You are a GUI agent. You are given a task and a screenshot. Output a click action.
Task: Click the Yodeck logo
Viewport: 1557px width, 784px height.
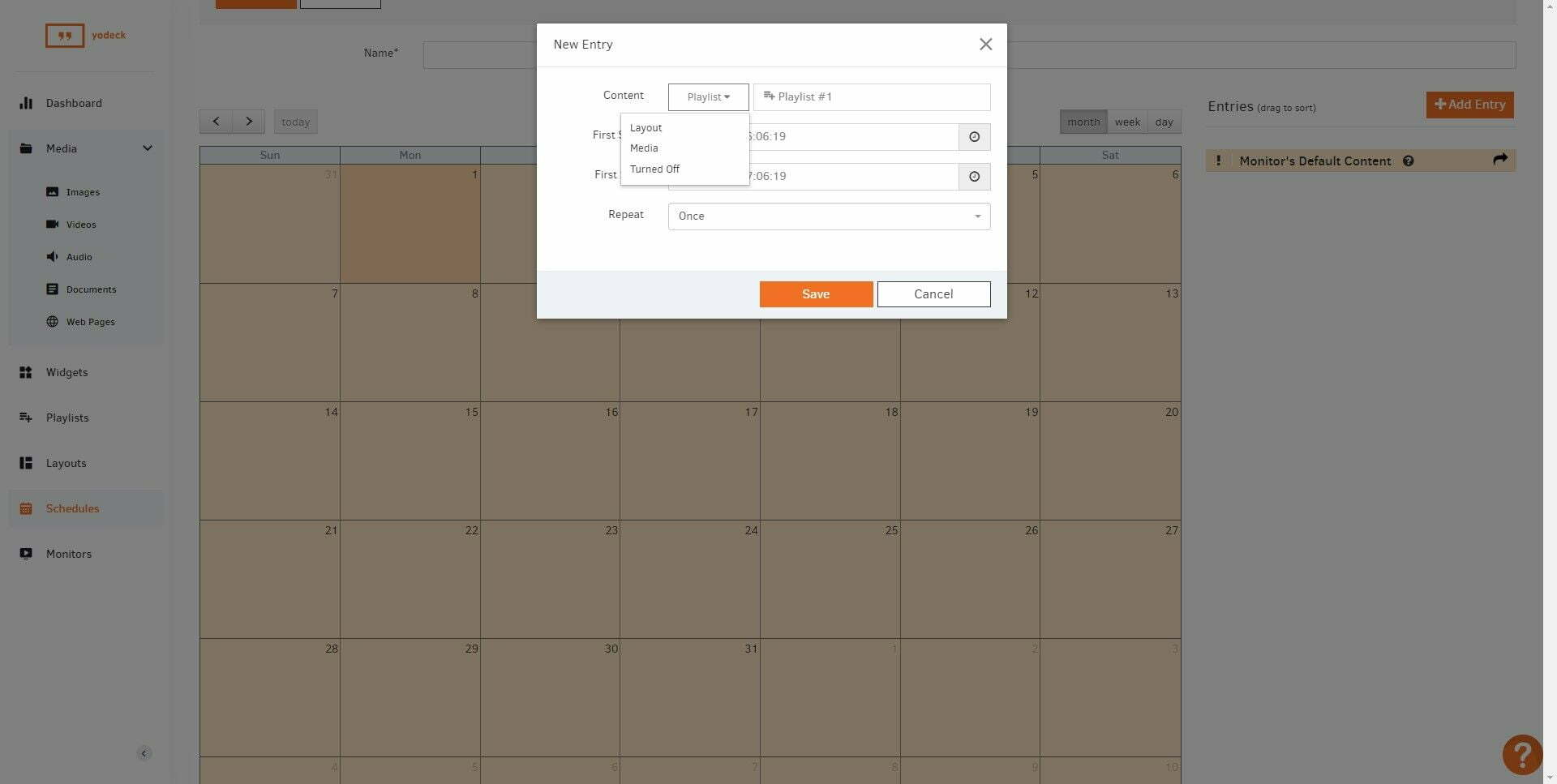[x=86, y=36]
